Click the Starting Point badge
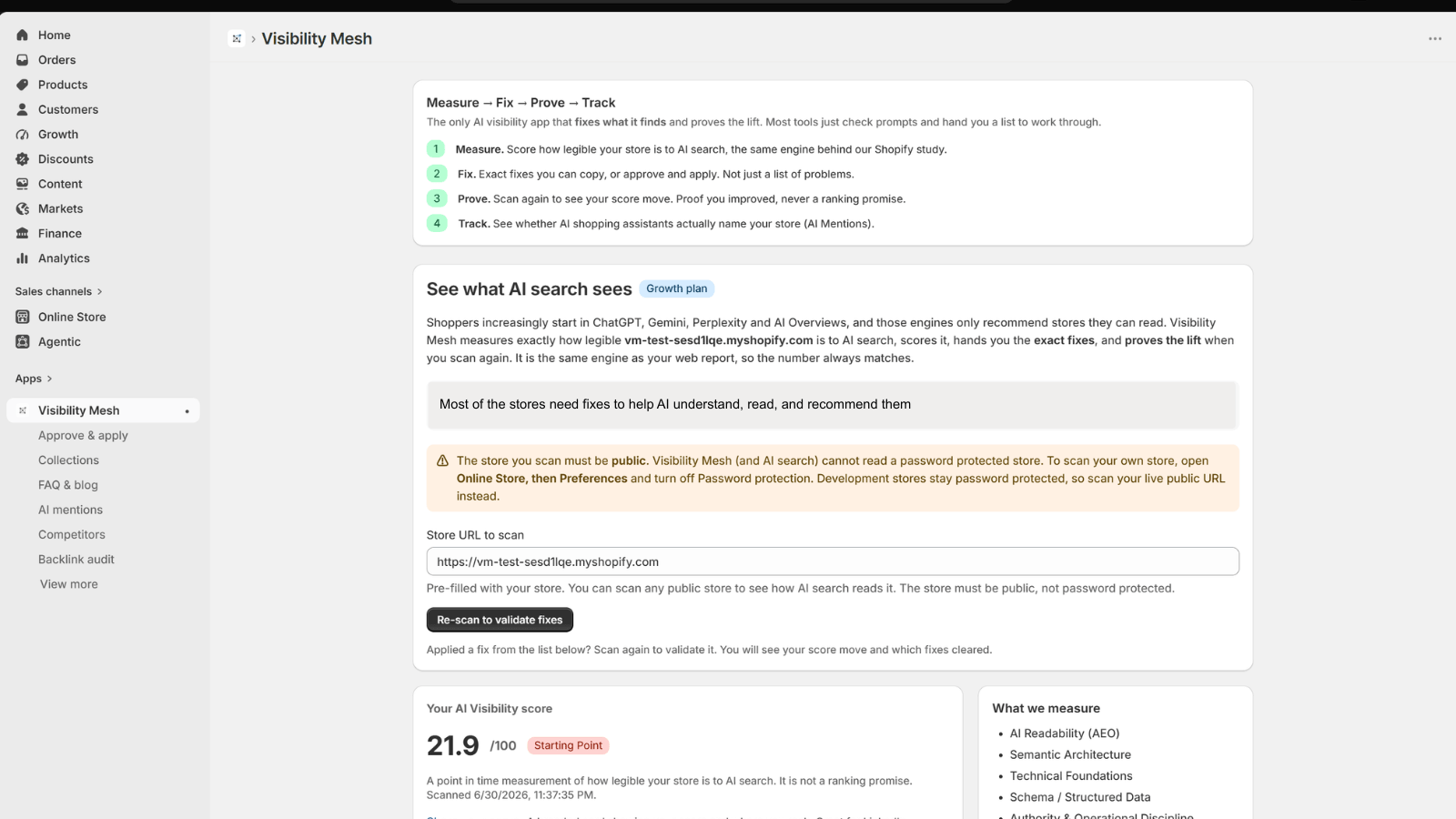1456x819 pixels. tap(568, 745)
